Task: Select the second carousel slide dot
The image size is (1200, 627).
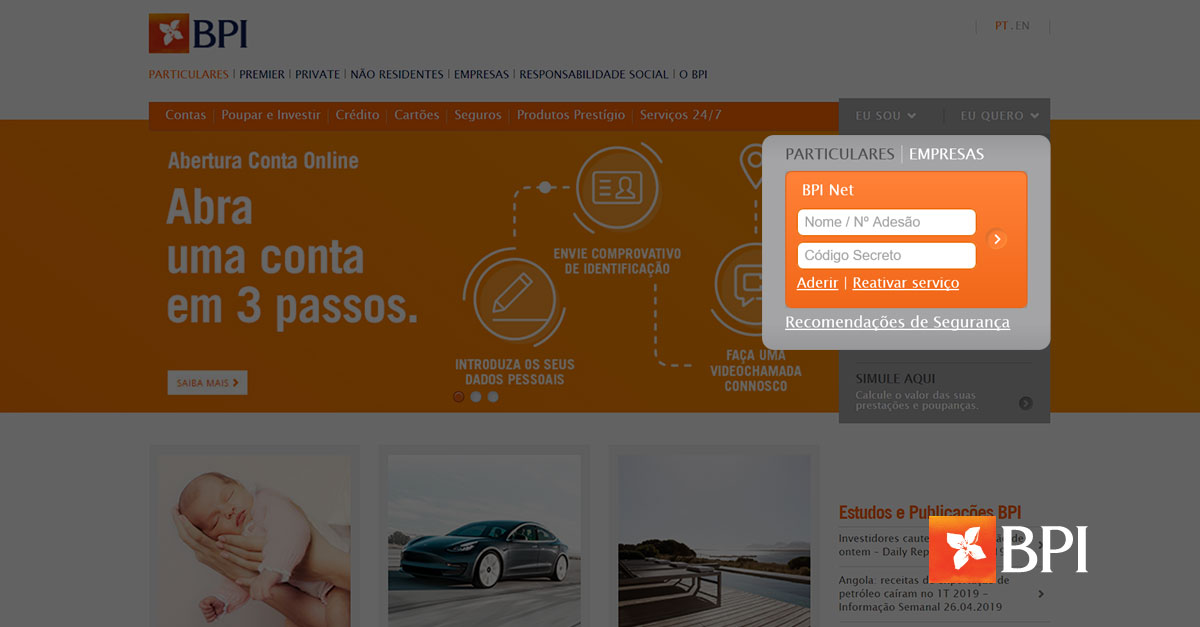Action: pos(475,397)
